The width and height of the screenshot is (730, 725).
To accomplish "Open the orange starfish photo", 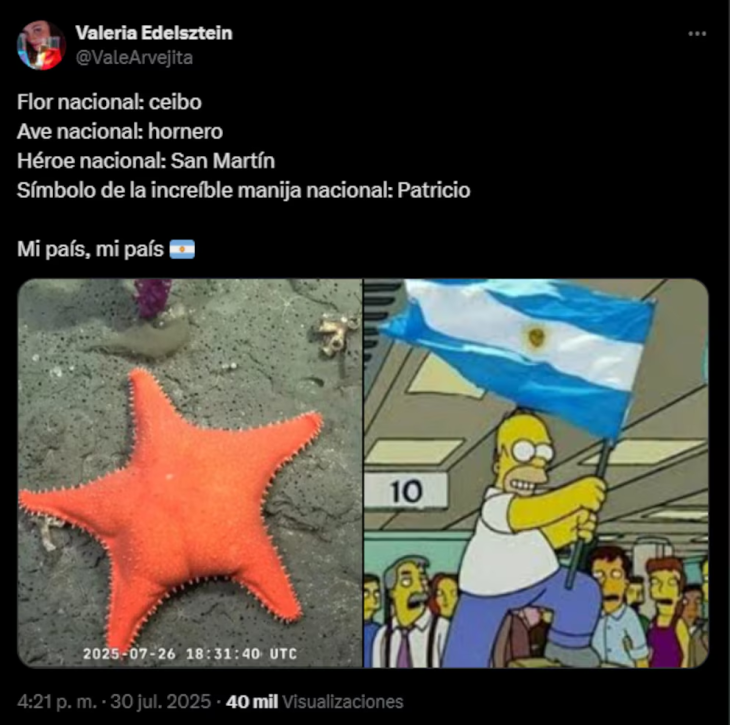I will click(x=190, y=473).
